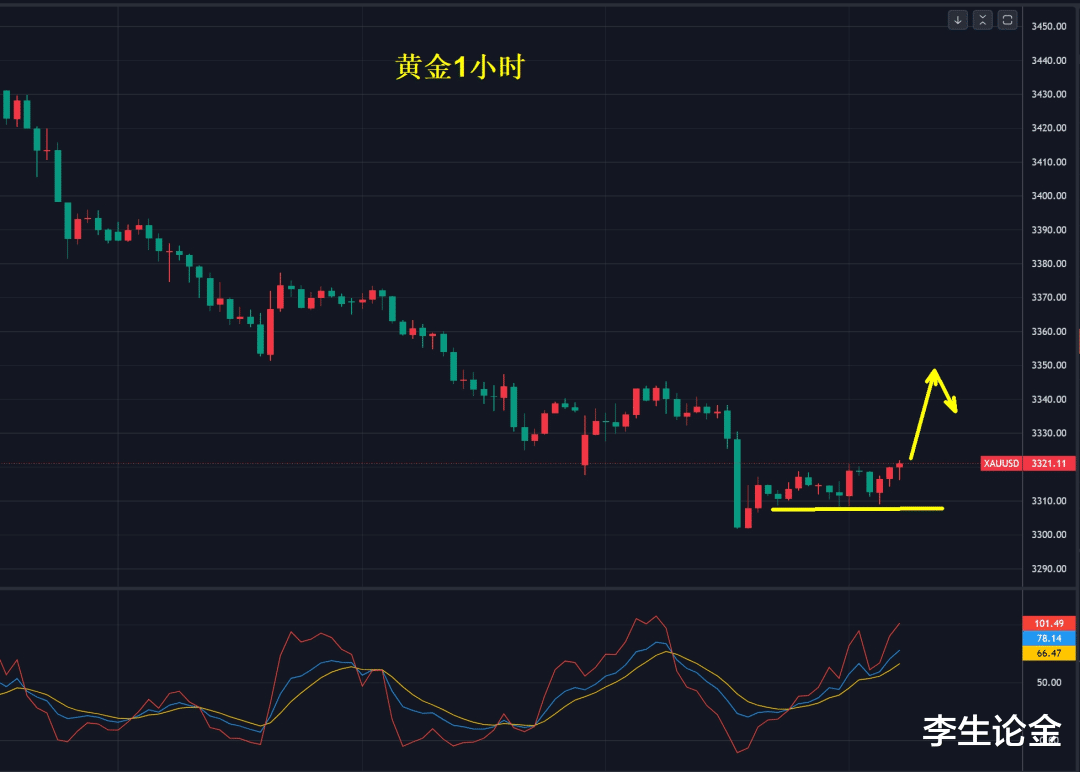Click the pane divider between chart and indicator
This screenshot has width=1080, height=772.
click(x=511, y=587)
